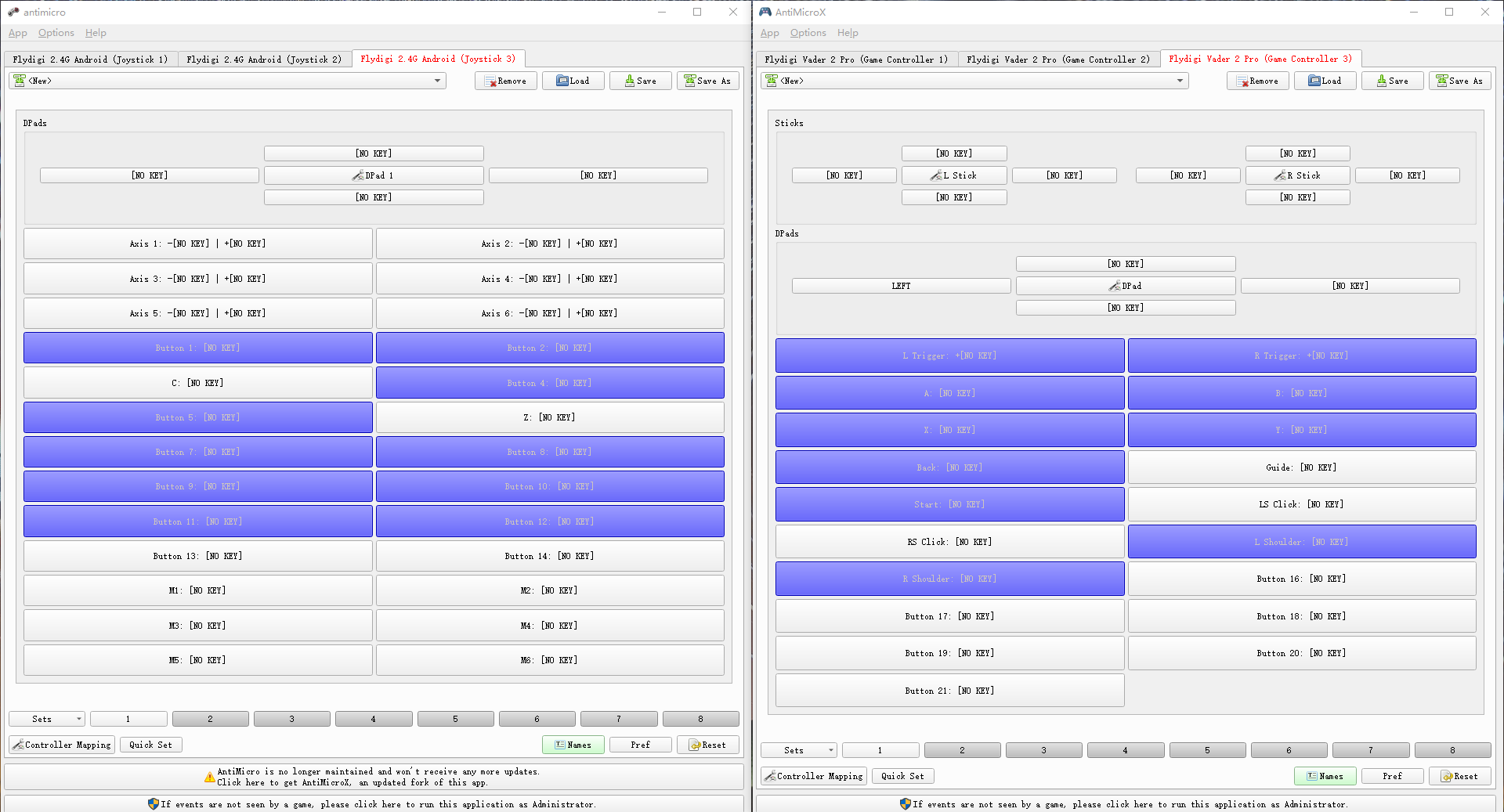Assign a key to Button 13

(197, 556)
